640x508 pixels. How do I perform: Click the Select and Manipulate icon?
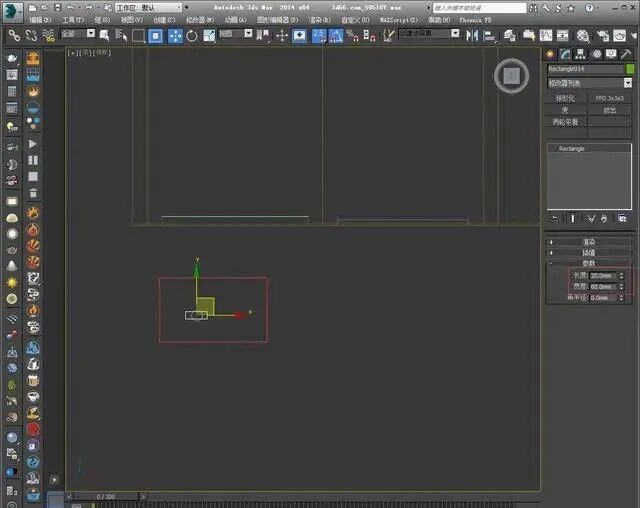tap(282, 36)
